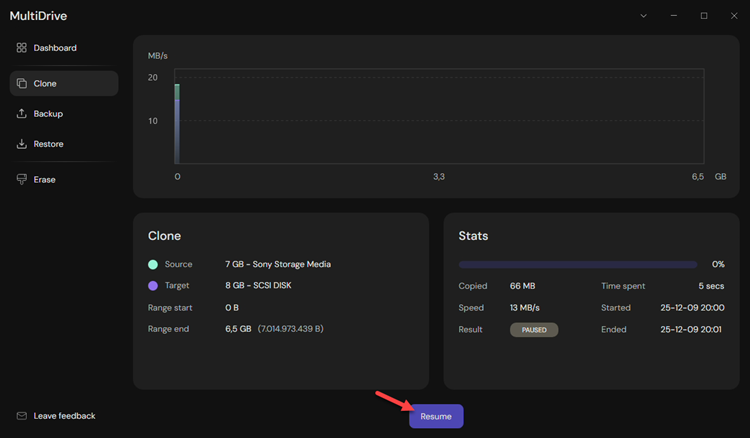
Task: Click the Clone icon in sidebar
Action: coord(22,84)
